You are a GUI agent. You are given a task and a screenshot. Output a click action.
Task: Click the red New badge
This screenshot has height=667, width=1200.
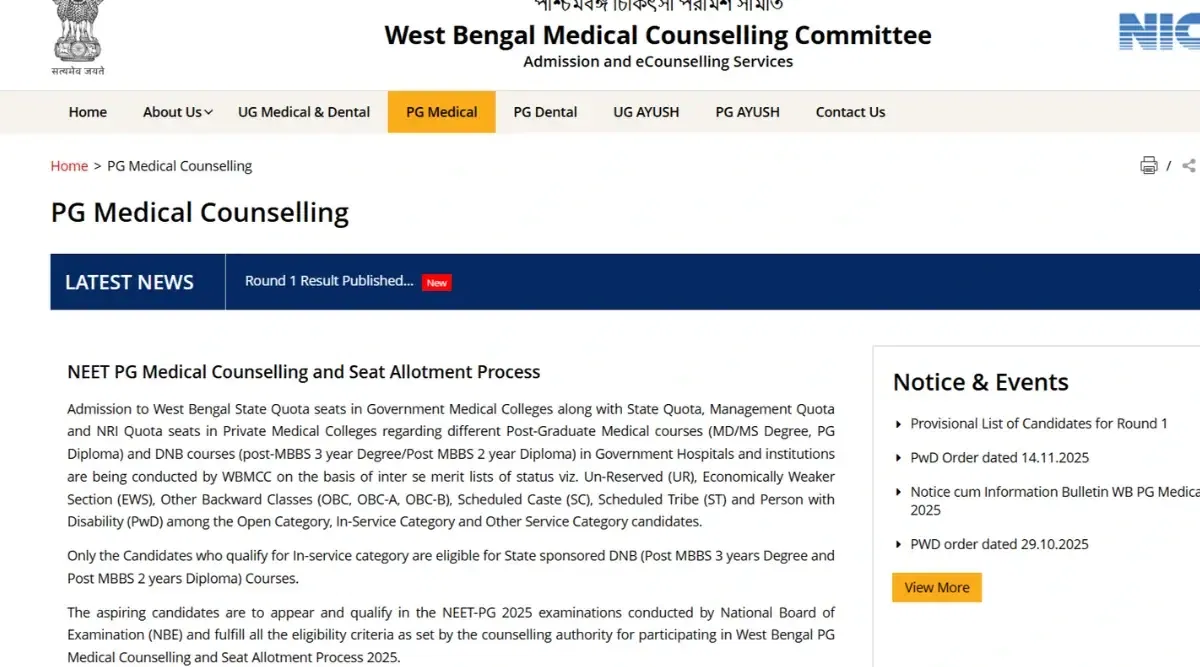point(436,283)
